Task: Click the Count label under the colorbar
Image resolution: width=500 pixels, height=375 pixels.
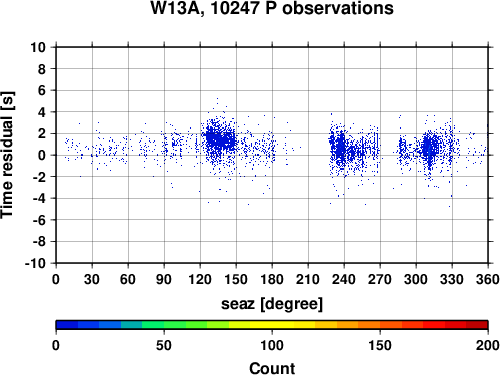Action: click(x=272, y=368)
